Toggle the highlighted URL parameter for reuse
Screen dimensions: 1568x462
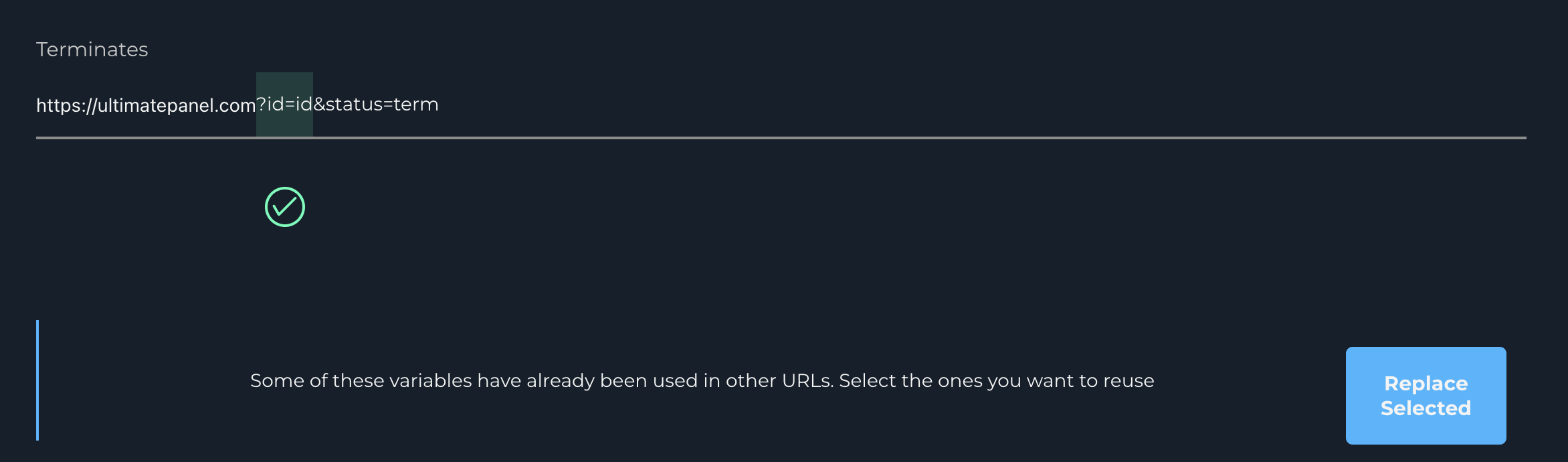(x=284, y=104)
